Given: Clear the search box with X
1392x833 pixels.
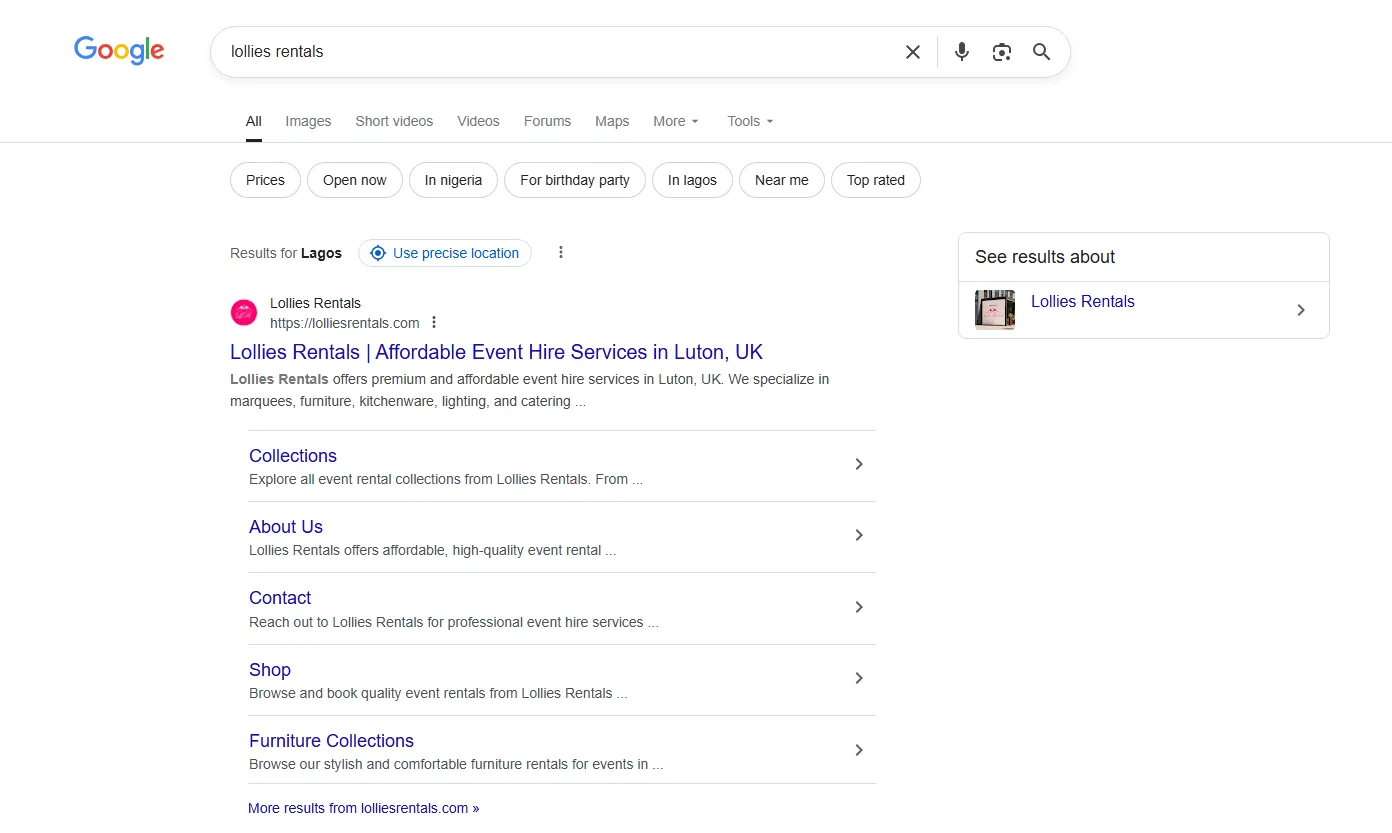Looking at the screenshot, I should [x=913, y=52].
